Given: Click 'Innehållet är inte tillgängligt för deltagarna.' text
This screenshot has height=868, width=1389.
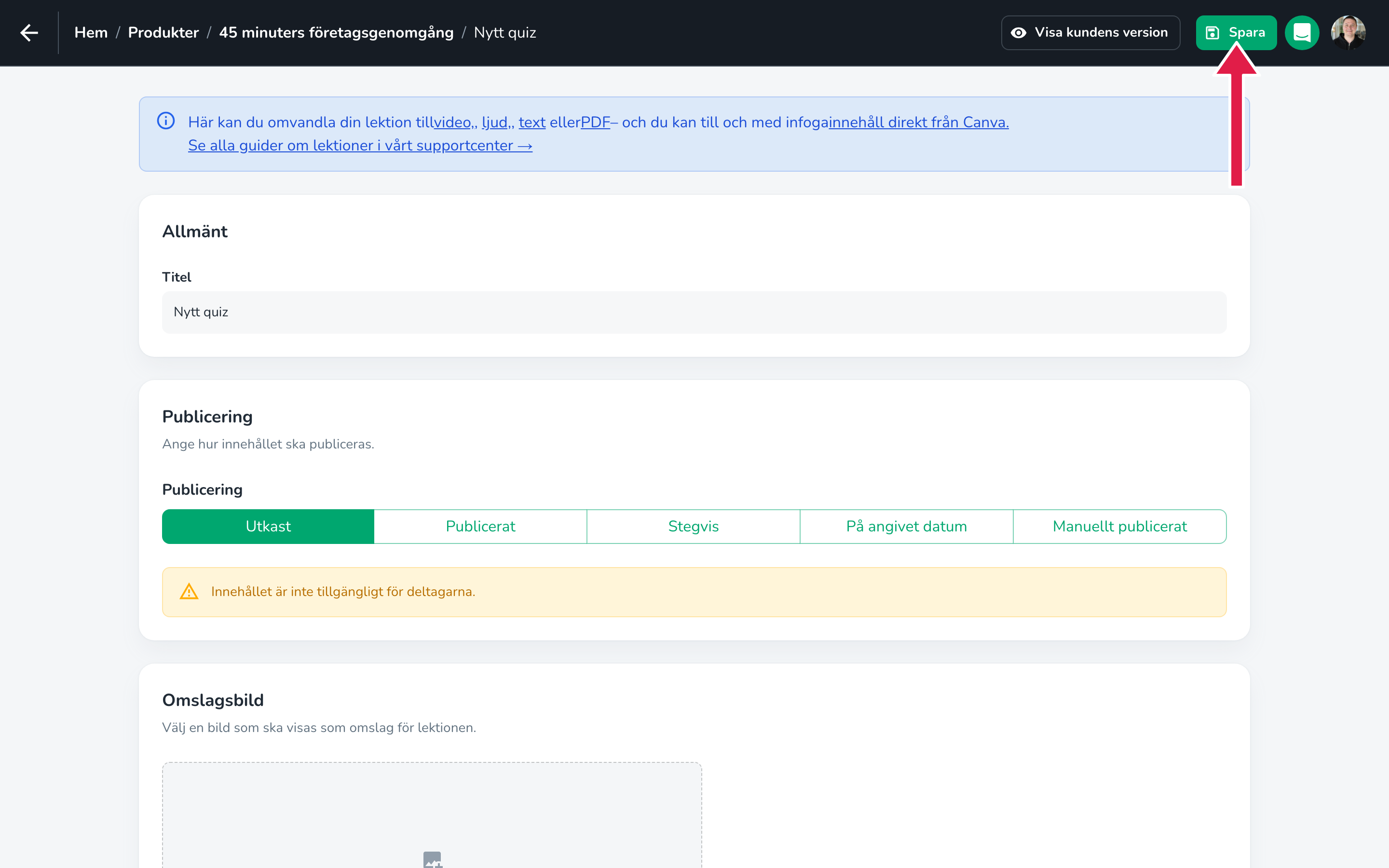Looking at the screenshot, I should [x=343, y=592].
